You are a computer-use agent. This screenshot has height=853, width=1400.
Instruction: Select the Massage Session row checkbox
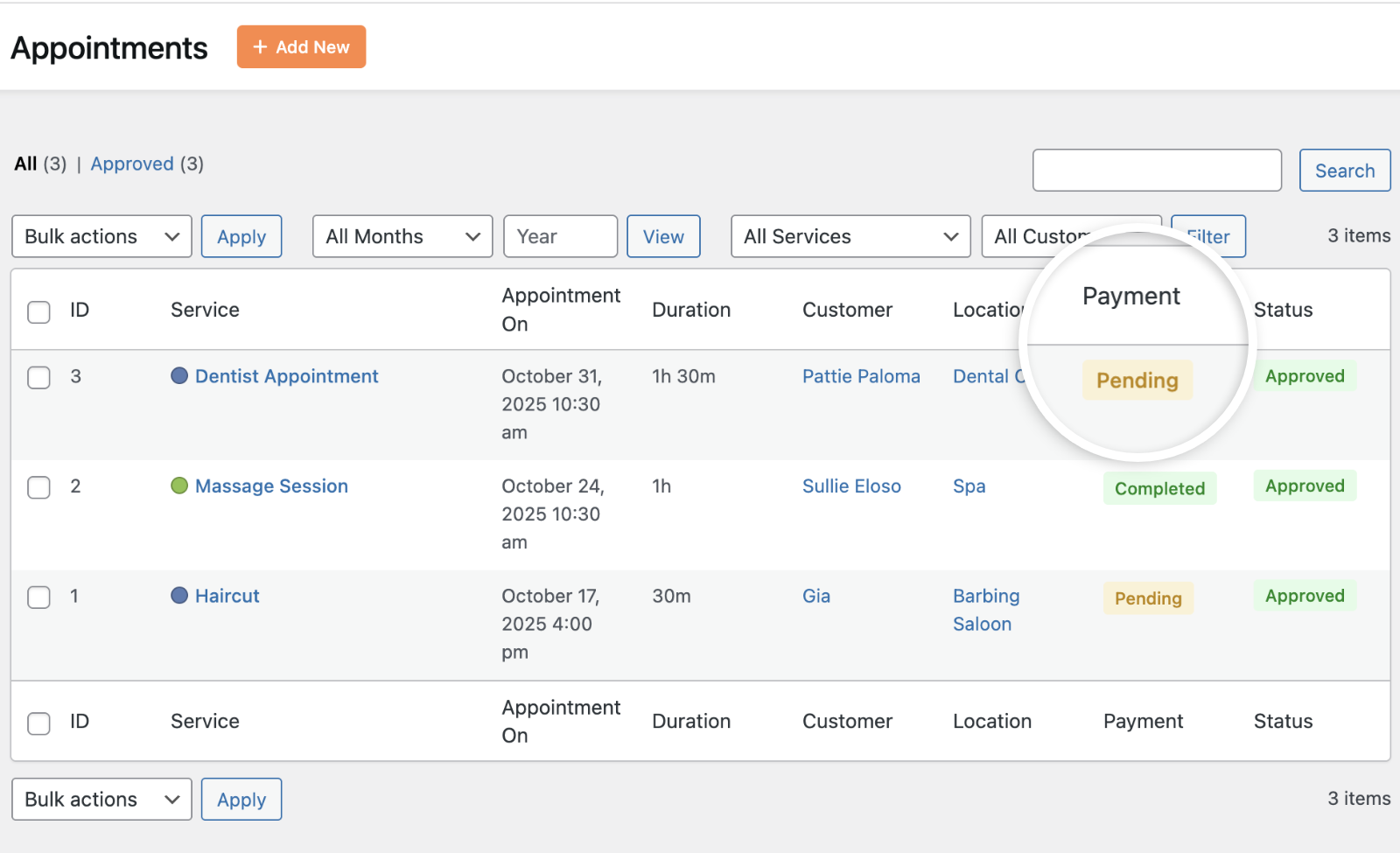click(x=38, y=487)
